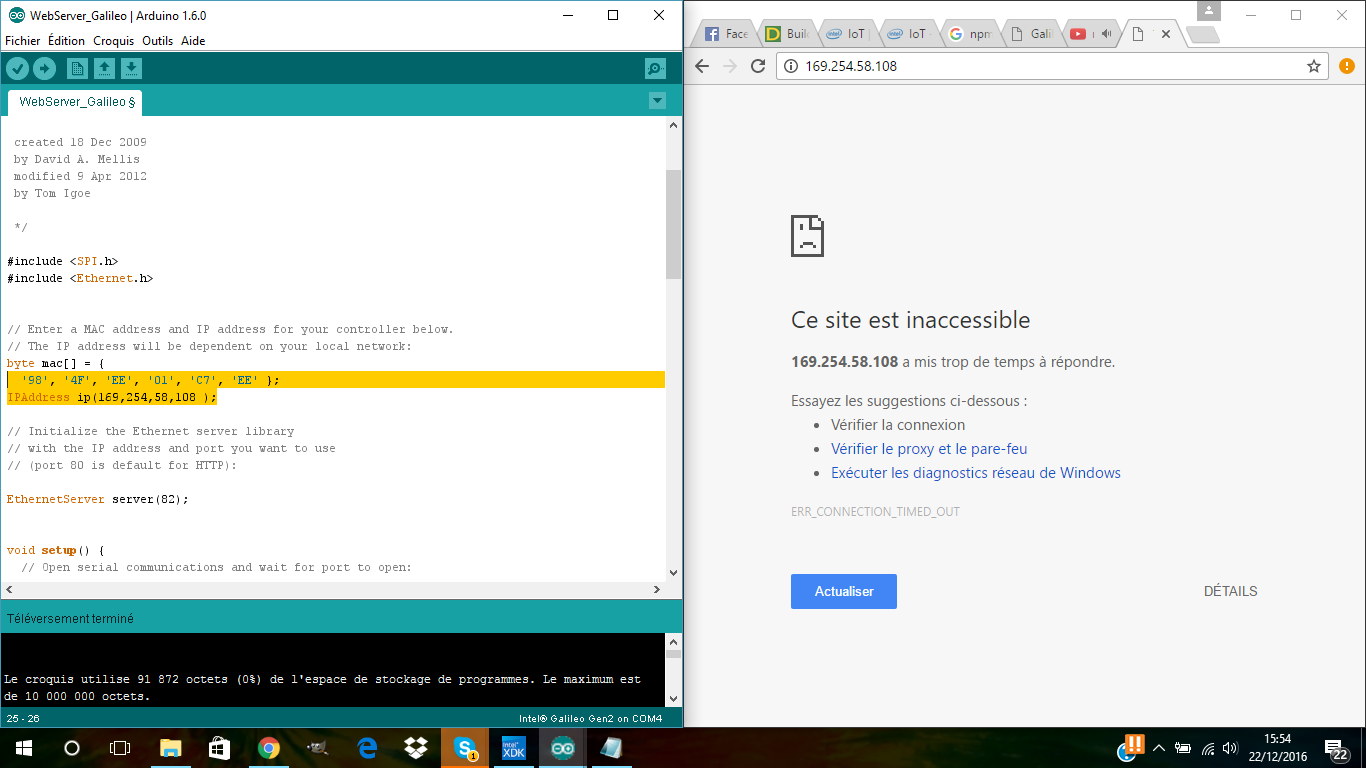Image resolution: width=1366 pixels, height=768 pixels.
Task: Open the 'Vérifier le proxy et le pare-feu' link
Action: 929,449
